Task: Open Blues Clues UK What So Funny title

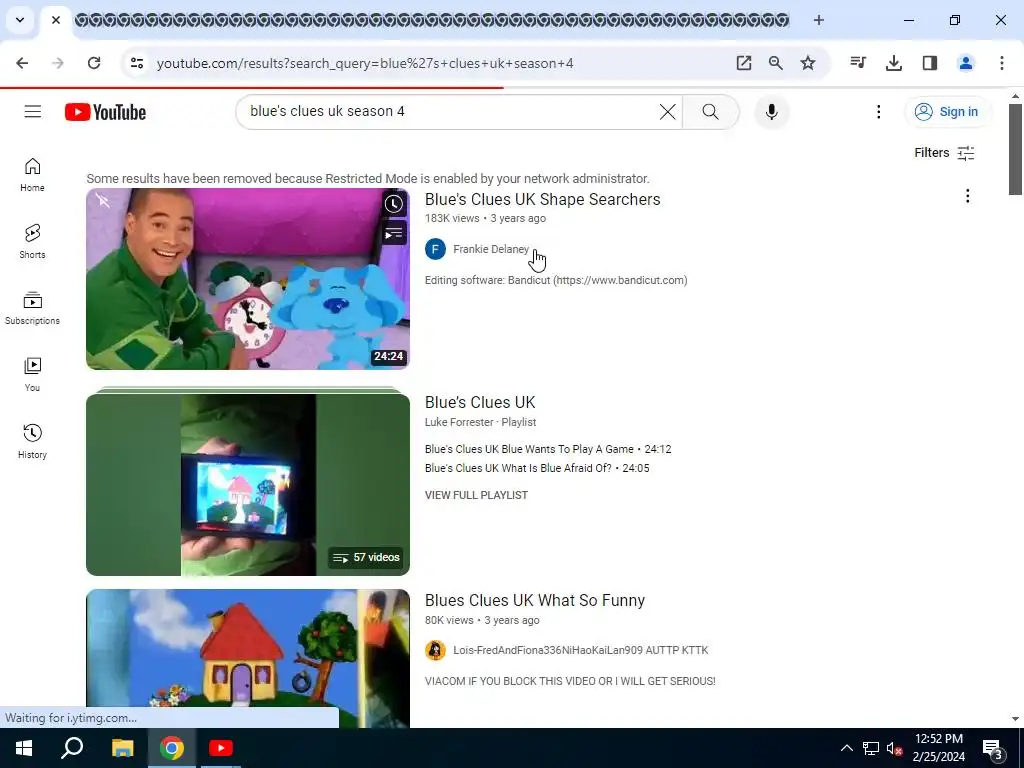Action: 535,600
